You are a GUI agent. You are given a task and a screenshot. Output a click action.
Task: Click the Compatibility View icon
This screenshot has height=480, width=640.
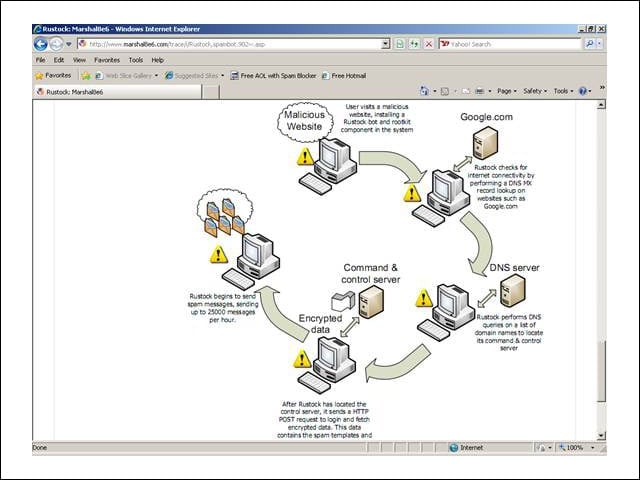400,44
